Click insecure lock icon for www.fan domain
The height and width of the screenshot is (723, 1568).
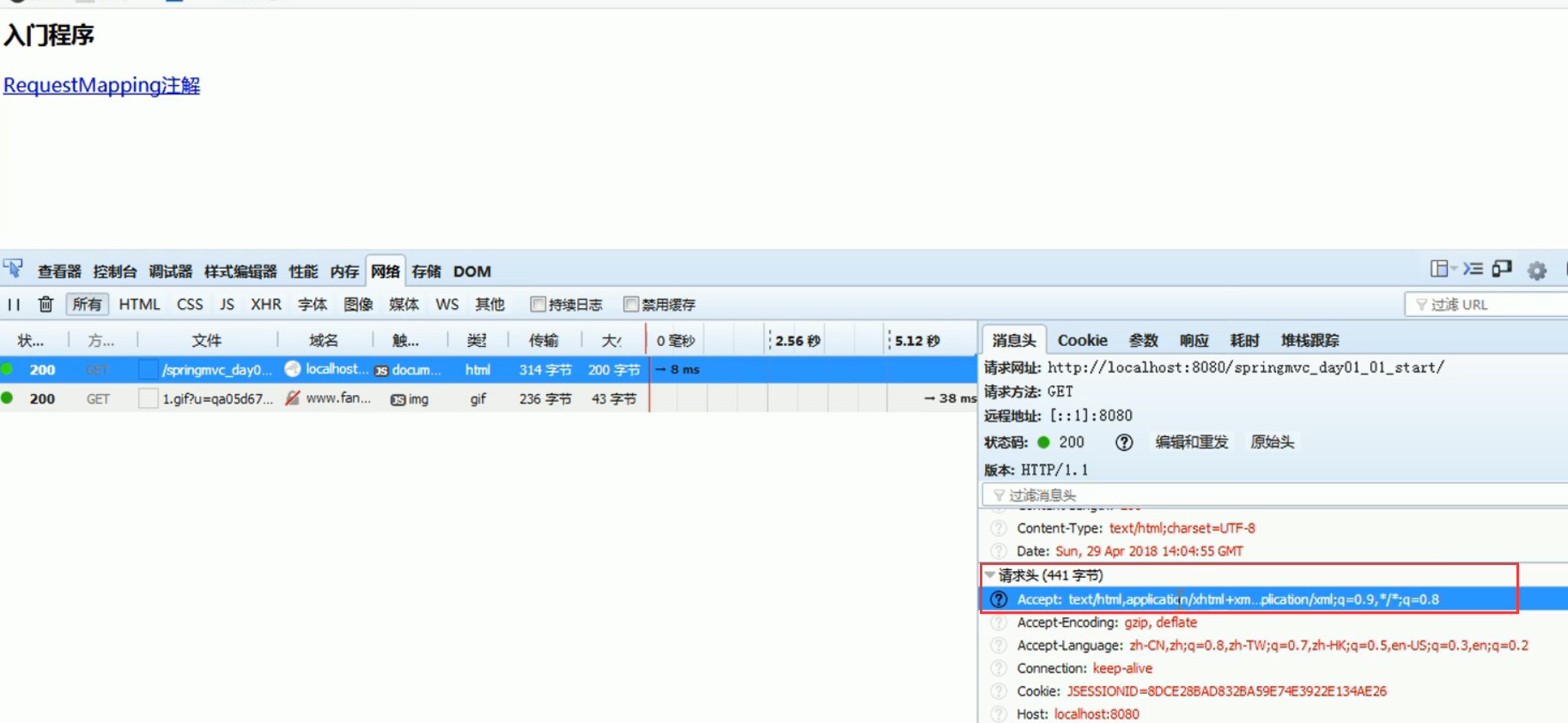(x=293, y=398)
